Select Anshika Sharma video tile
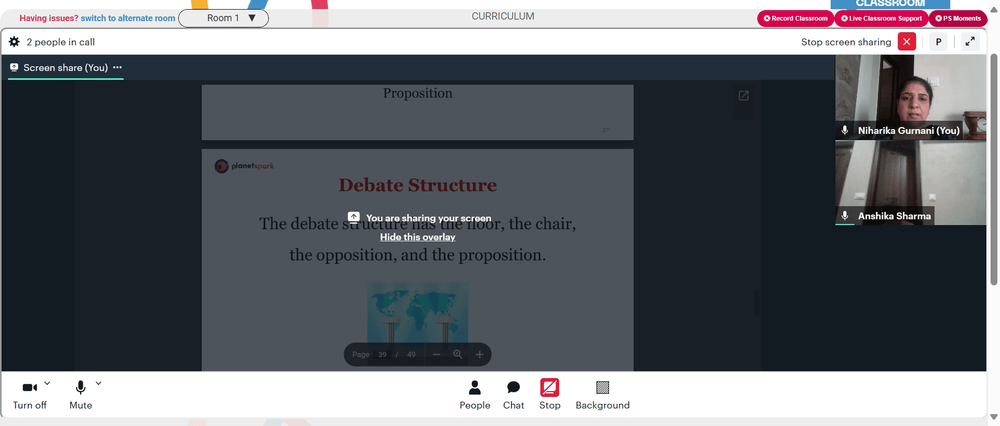1000x426 pixels. 910,183
